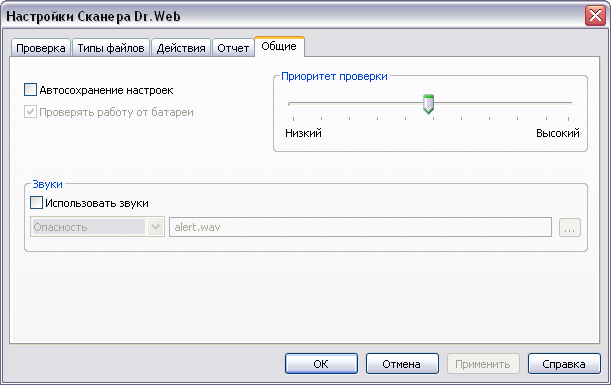Click the Применить button
This screenshot has width=611, height=385.
coord(483,364)
